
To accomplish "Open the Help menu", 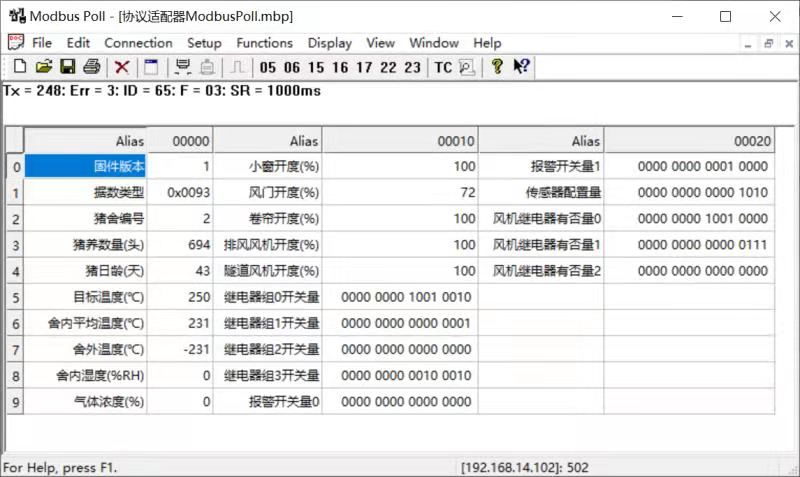I will (x=487, y=43).
